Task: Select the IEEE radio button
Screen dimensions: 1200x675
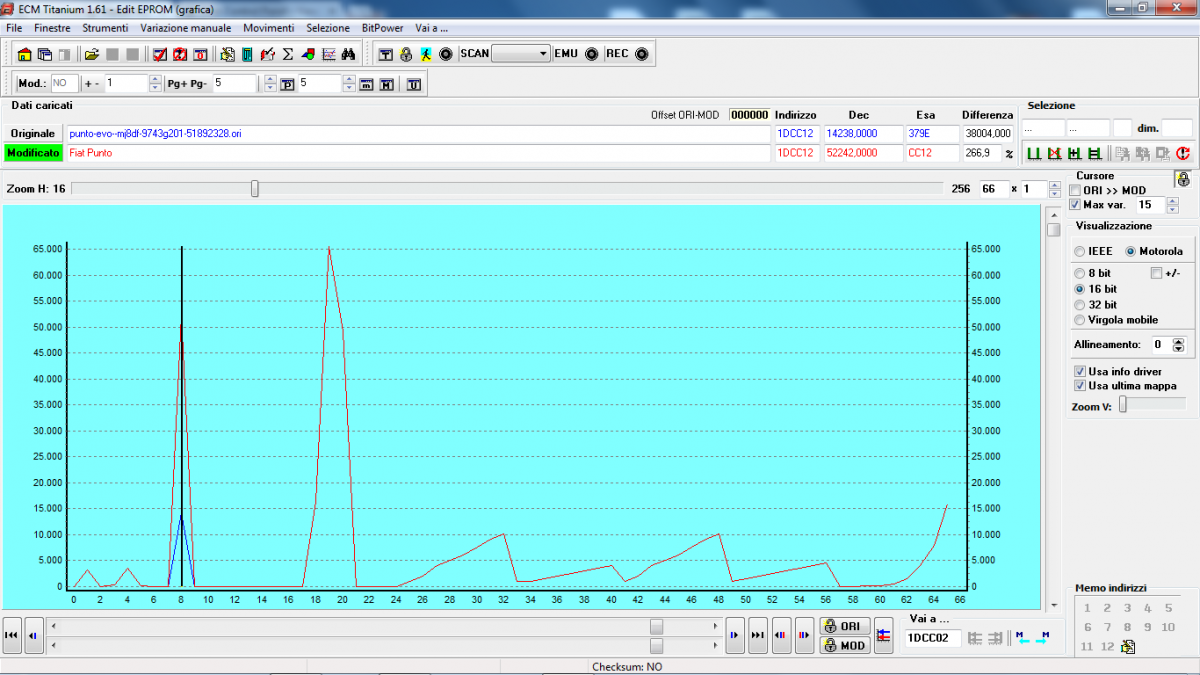Action: point(1080,251)
